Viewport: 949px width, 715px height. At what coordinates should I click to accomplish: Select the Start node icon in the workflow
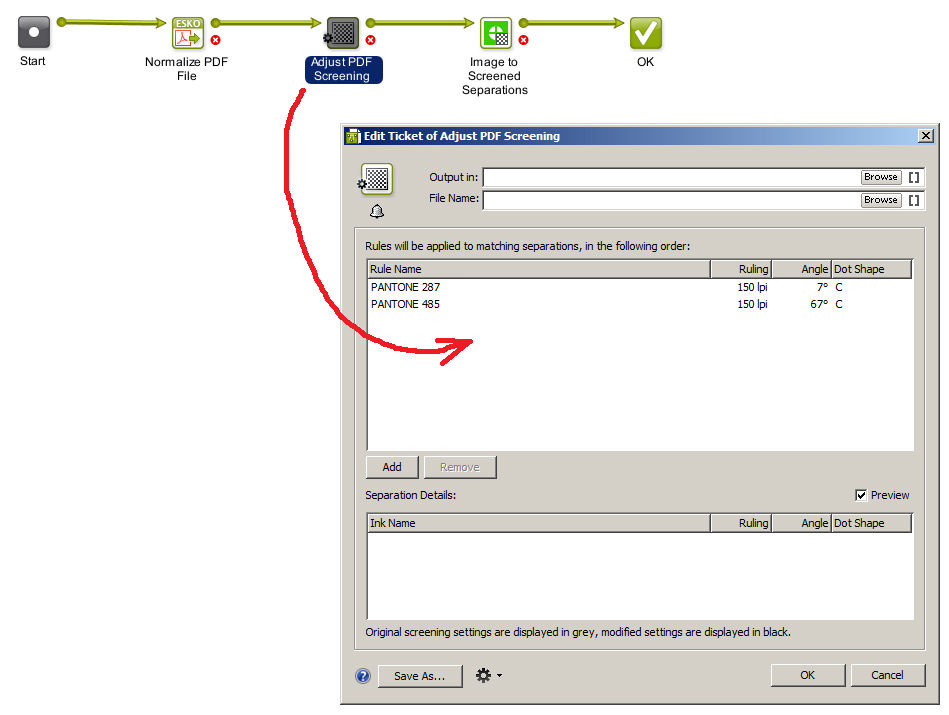pos(34,32)
